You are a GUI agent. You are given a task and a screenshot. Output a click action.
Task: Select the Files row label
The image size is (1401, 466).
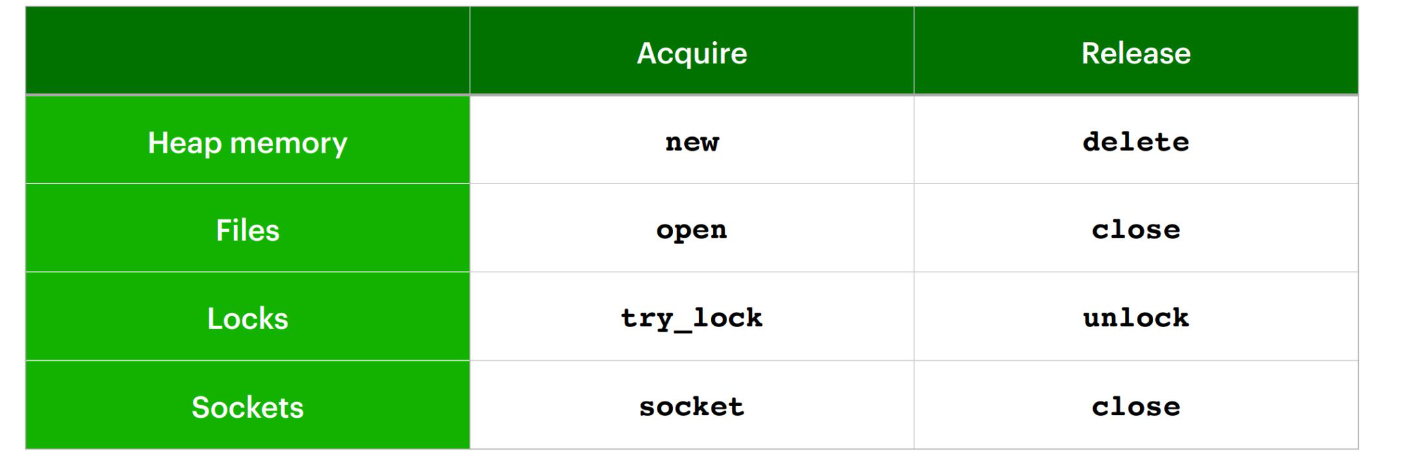[x=247, y=230]
